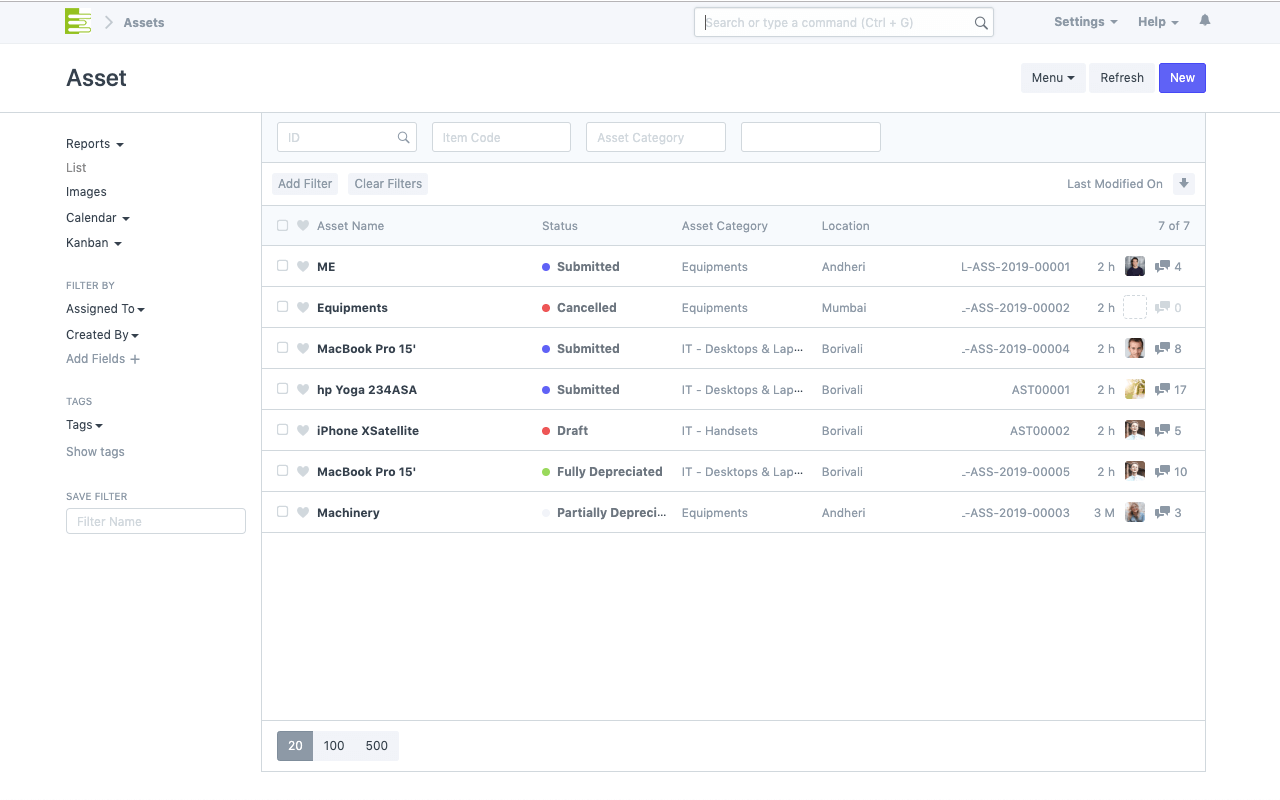The width and height of the screenshot is (1280, 800).
Task: Open the Menu dropdown button
Action: (x=1052, y=78)
